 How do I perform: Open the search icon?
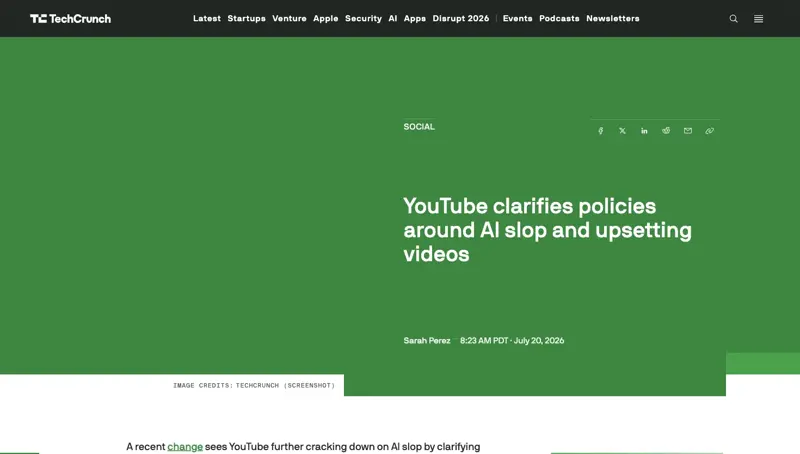pos(733,19)
